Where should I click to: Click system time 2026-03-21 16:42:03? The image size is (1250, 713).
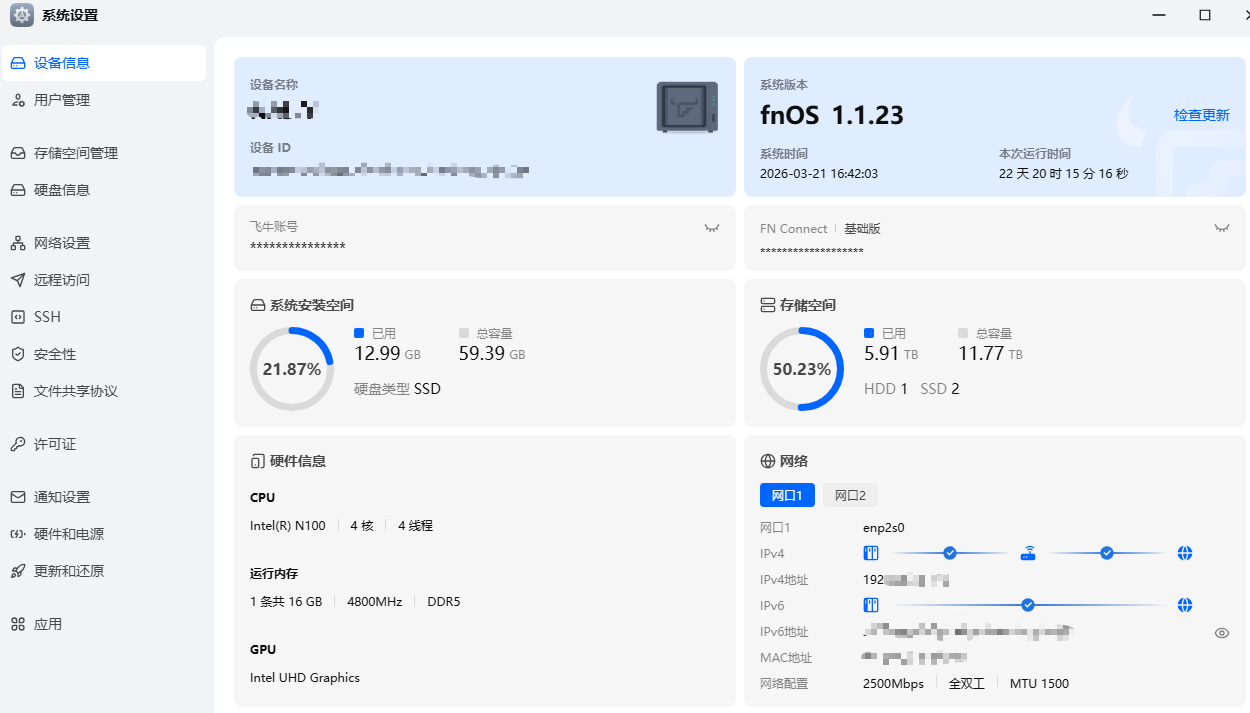pos(819,174)
